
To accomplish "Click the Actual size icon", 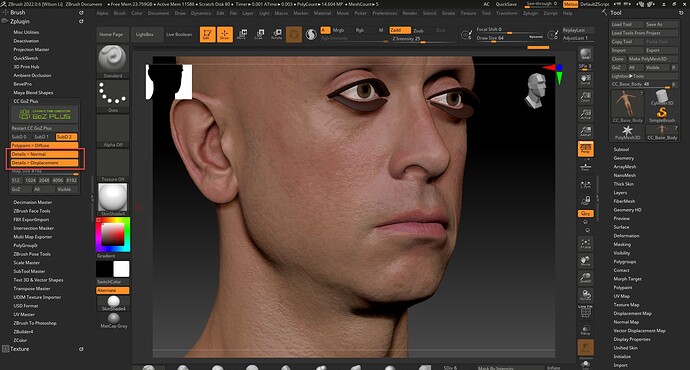I will [585, 114].
